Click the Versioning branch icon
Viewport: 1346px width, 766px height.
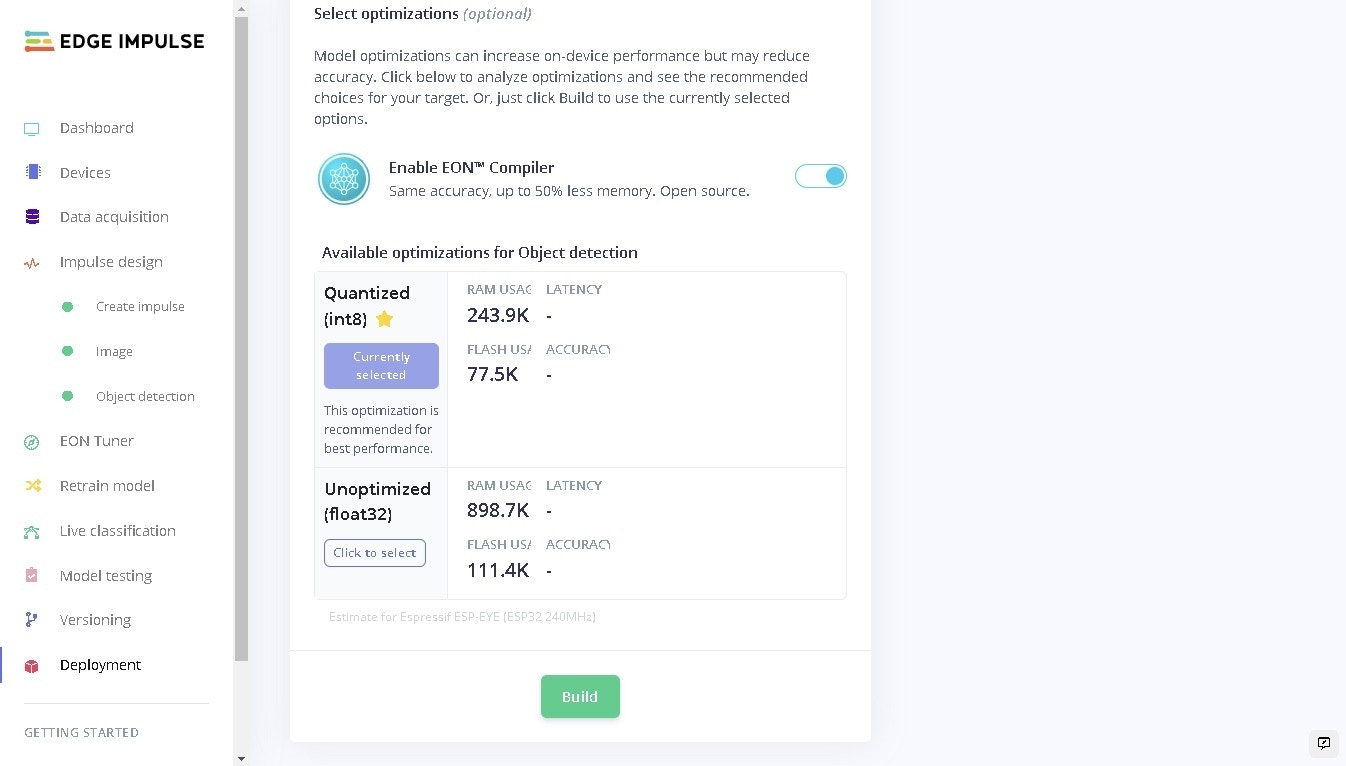(x=32, y=620)
